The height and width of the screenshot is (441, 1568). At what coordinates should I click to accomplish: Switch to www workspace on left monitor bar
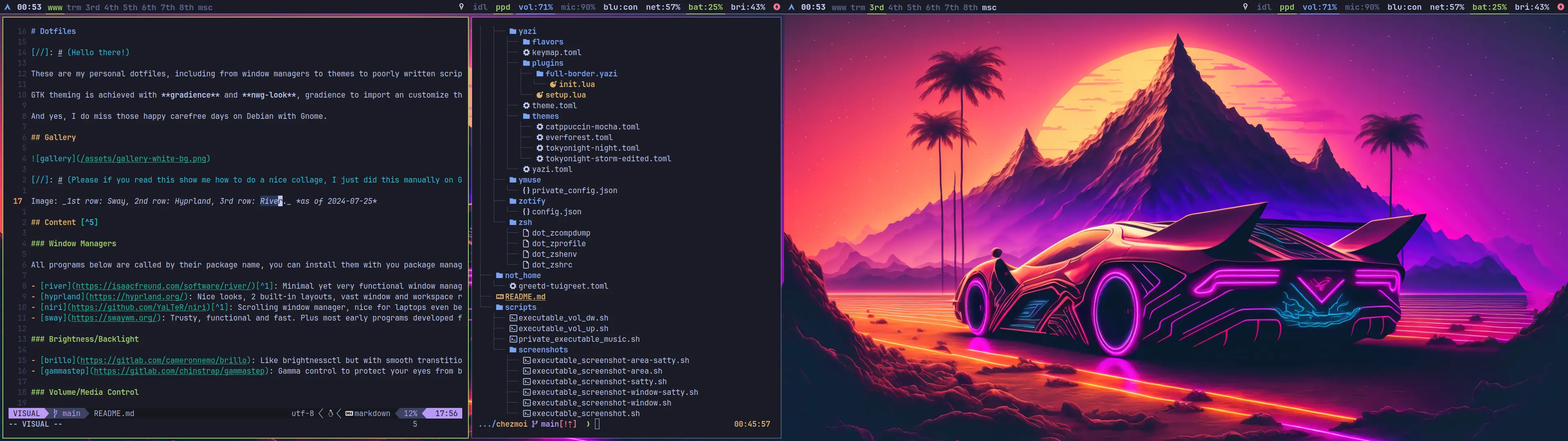point(55,7)
